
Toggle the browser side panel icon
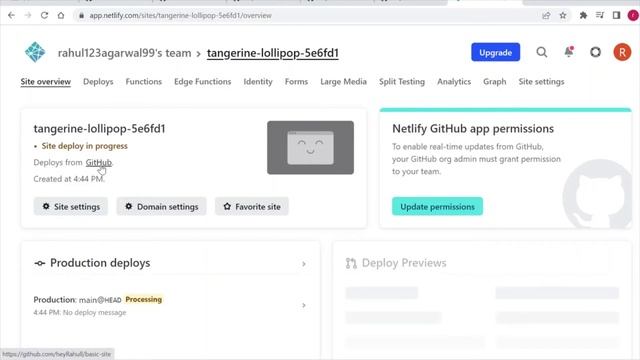(x=616, y=16)
